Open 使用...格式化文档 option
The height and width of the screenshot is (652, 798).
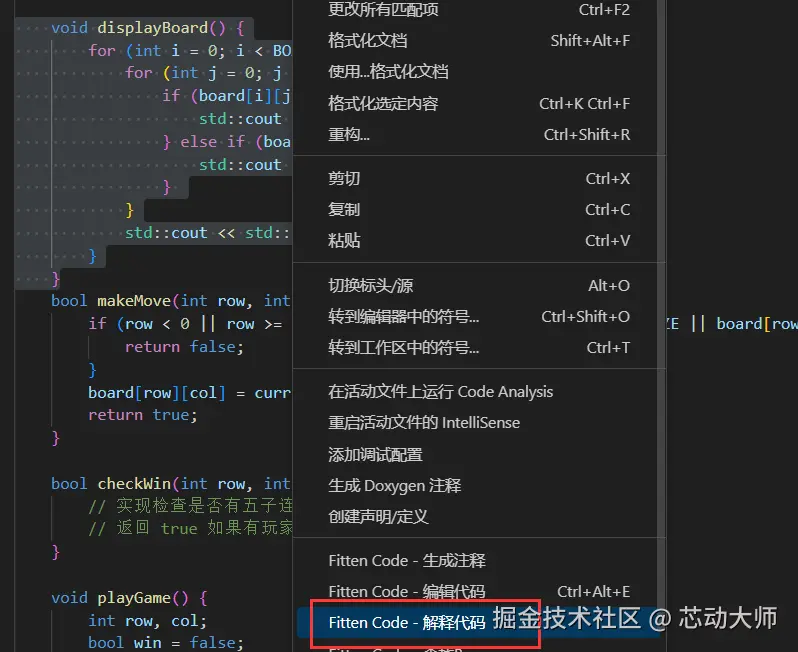(x=479, y=72)
